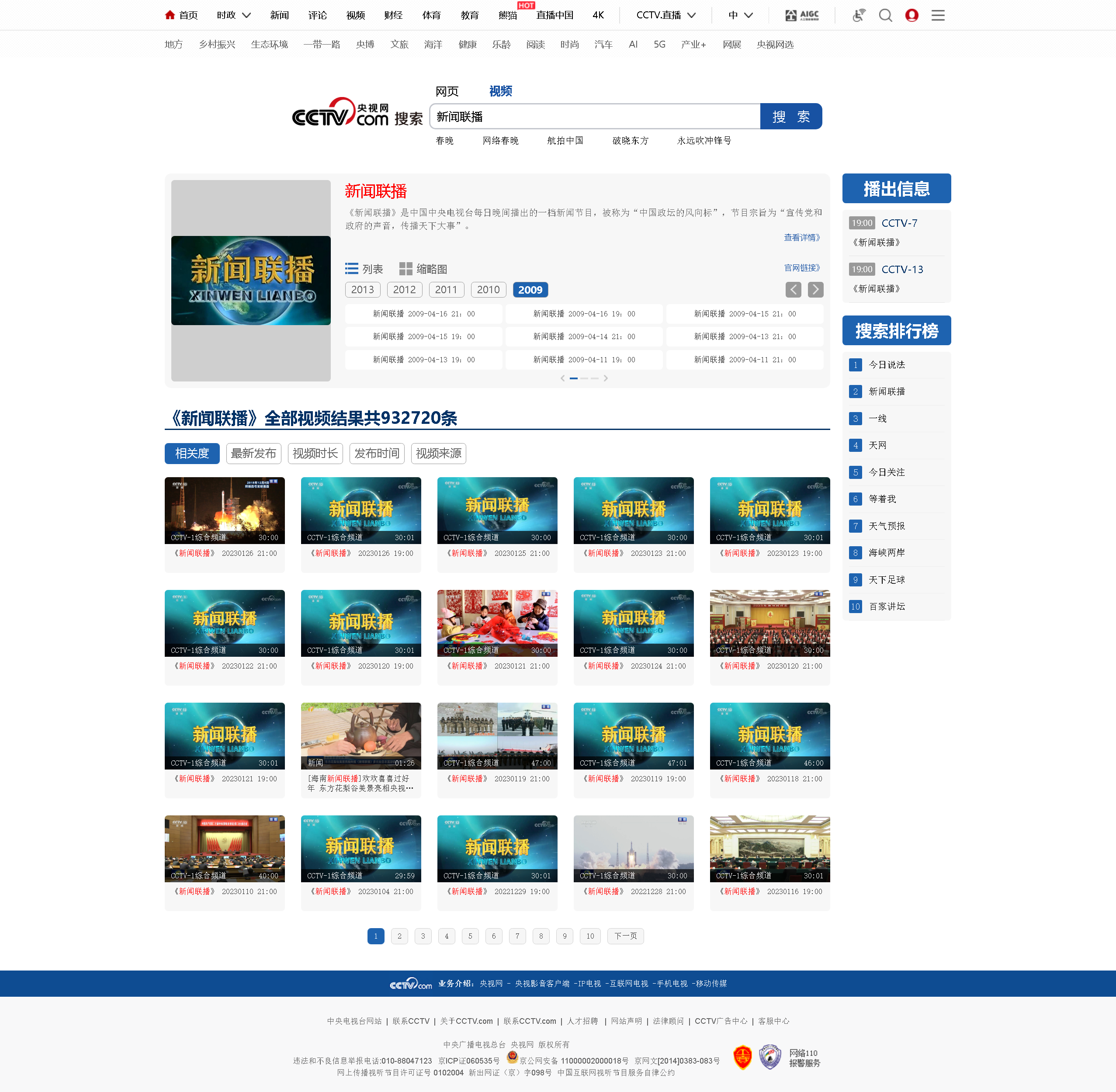Open the AIGC logo icon
Screen dimensions: 1116x1092
tap(802, 15)
